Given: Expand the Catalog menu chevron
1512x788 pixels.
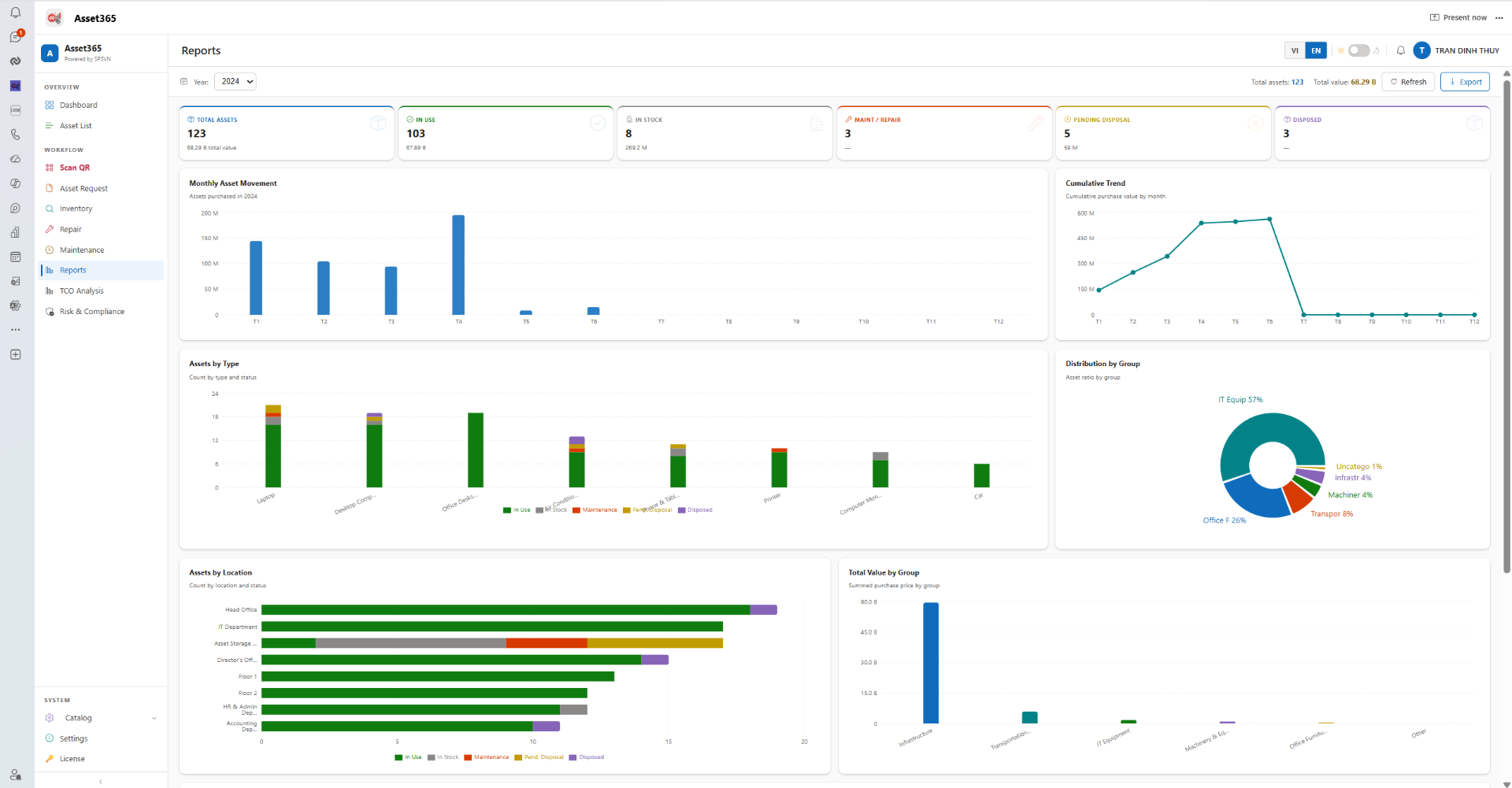Looking at the screenshot, I should tap(154, 718).
